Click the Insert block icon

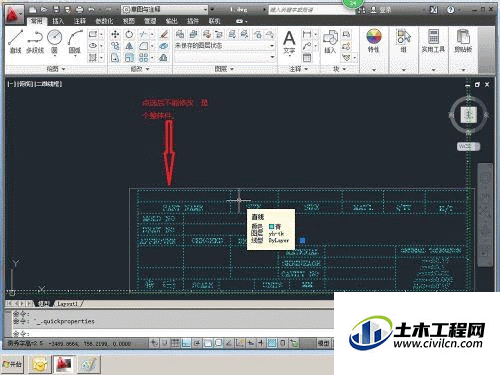(330, 42)
